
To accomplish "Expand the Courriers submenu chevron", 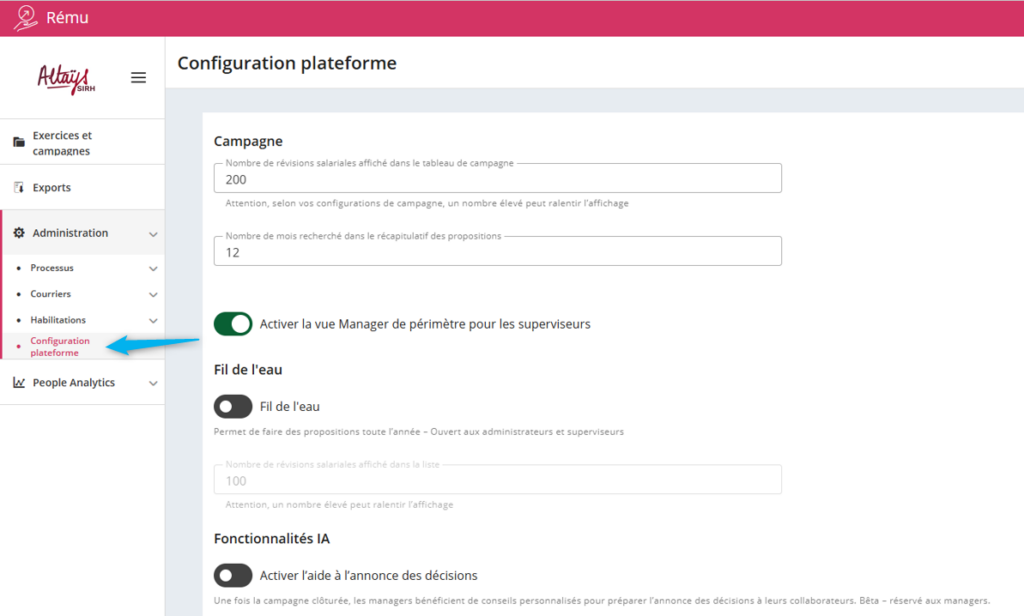I will [x=153, y=295].
